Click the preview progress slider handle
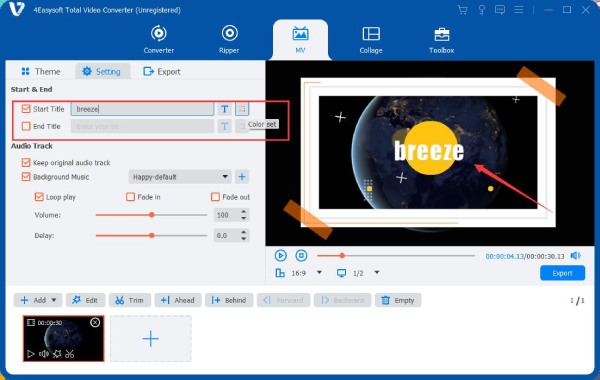The image size is (600, 380). click(342, 255)
